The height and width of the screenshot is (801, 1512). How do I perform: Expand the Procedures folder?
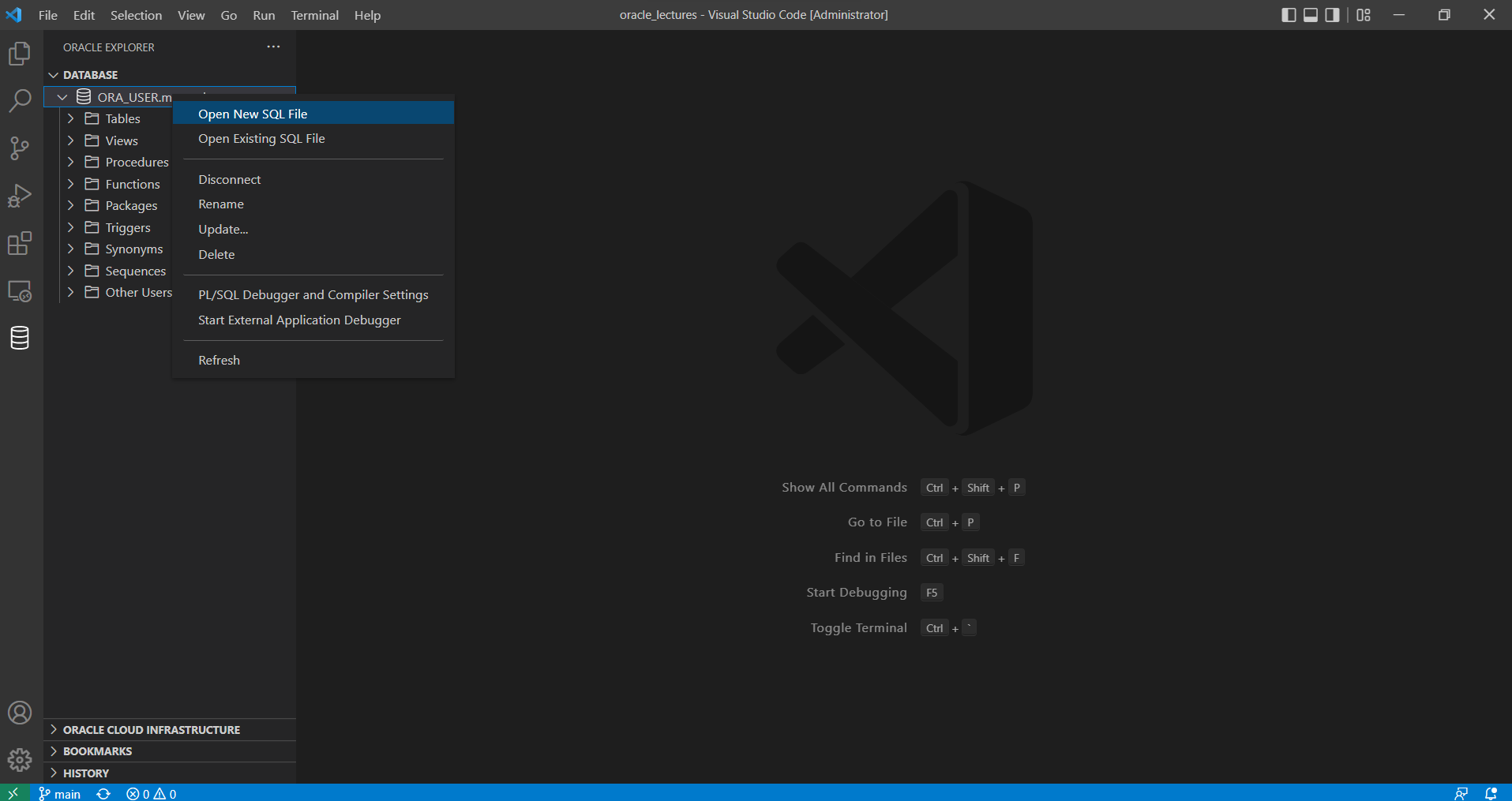[x=70, y=162]
